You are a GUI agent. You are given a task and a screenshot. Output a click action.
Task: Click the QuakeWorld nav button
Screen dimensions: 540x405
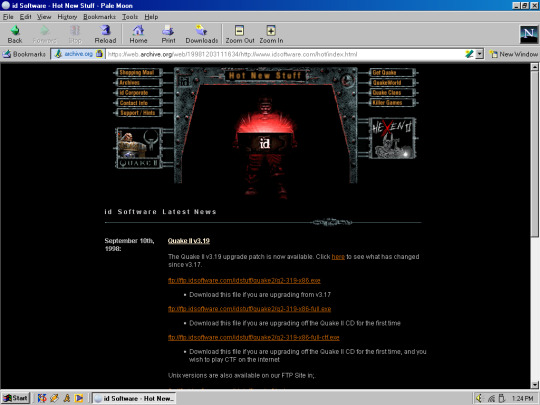pyautogui.click(x=393, y=82)
